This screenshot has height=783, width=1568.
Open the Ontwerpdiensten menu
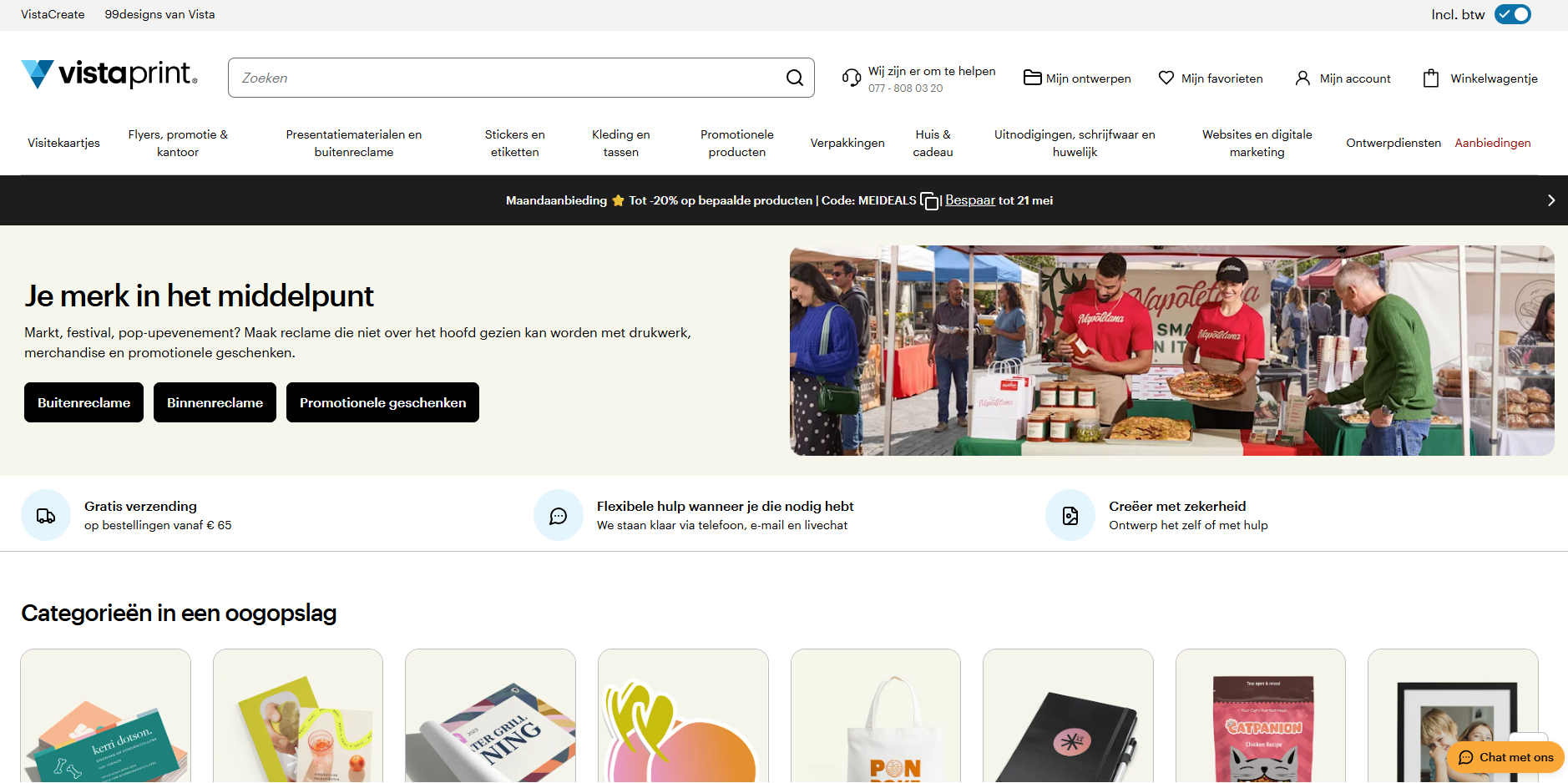[x=1393, y=143]
